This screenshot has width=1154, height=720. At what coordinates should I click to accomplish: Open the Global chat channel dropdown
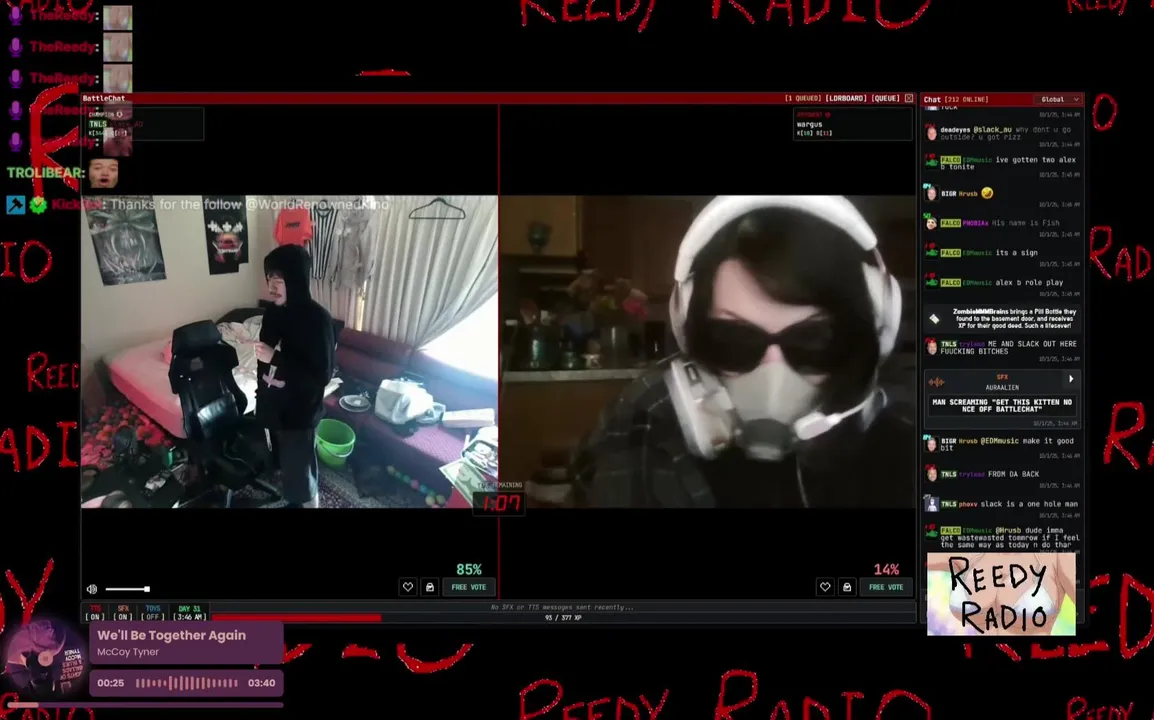coord(1057,99)
